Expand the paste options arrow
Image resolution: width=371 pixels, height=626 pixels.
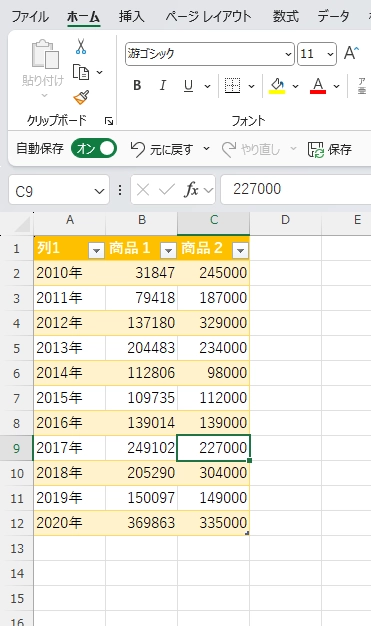click(x=44, y=95)
